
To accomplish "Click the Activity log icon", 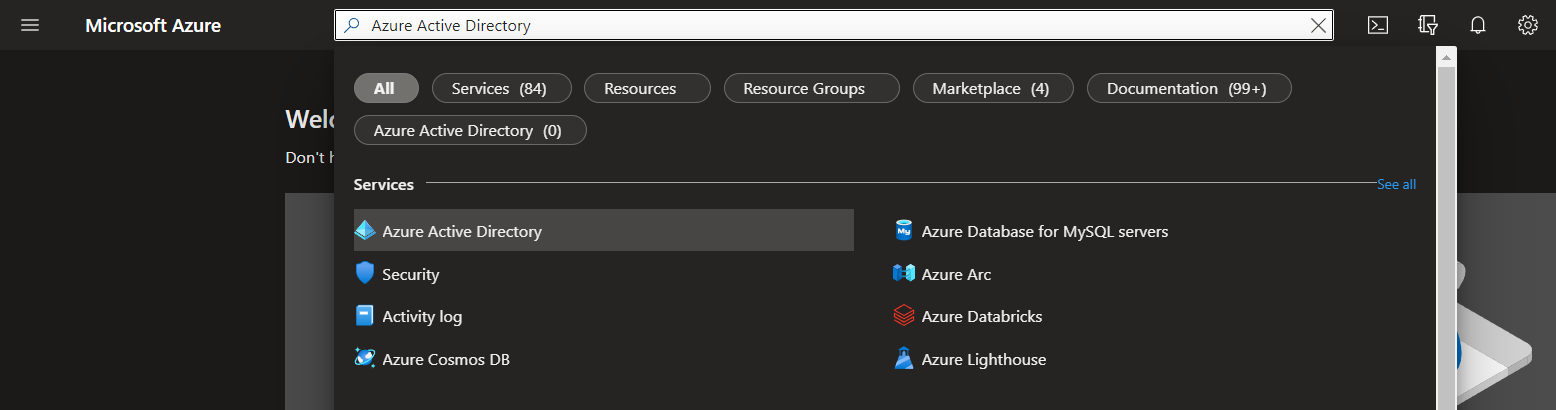I will click(x=365, y=316).
